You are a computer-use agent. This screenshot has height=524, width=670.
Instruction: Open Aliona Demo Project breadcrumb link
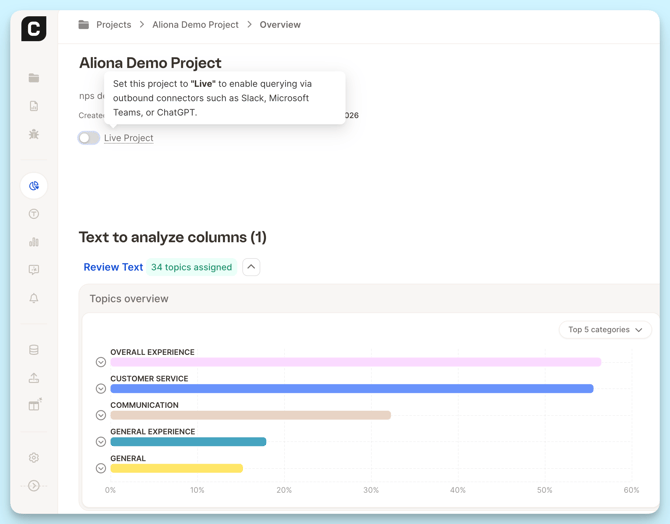click(195, 25)
